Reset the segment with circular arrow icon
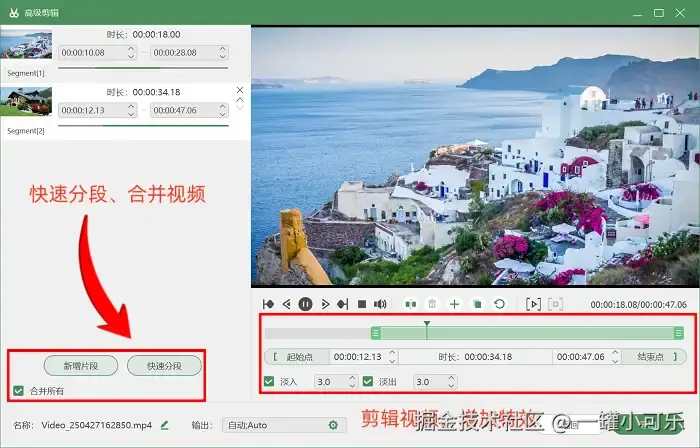 pyautogui.click(x=500, y=304)
